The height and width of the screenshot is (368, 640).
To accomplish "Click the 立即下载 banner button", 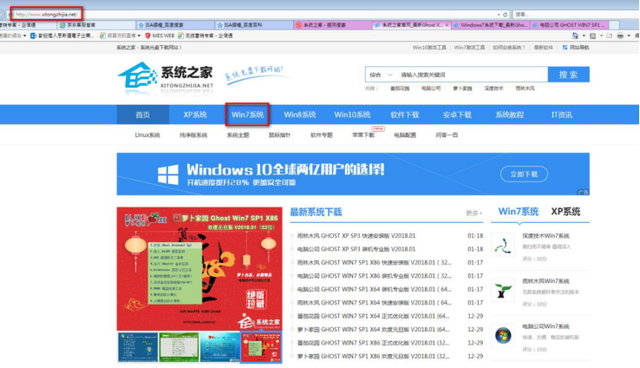I will coord(524,174).
